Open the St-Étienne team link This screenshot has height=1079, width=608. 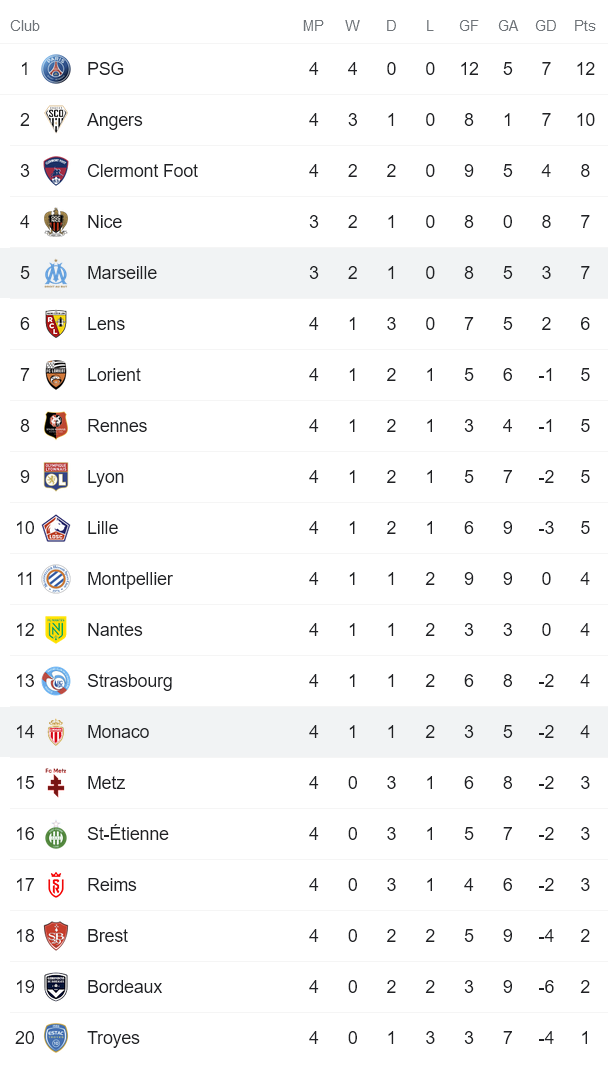(x=127, y=834)
